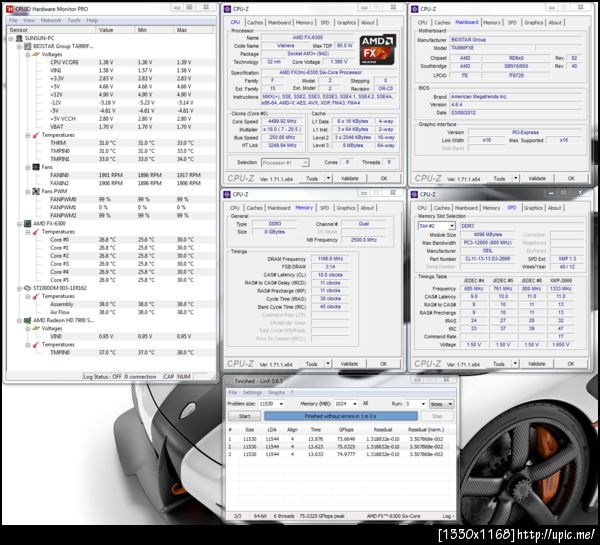This screenshot has width=600, height=545.
Task: Switch to Caches tab in CPU-Z processor window
Action: [x=254, y=23]
